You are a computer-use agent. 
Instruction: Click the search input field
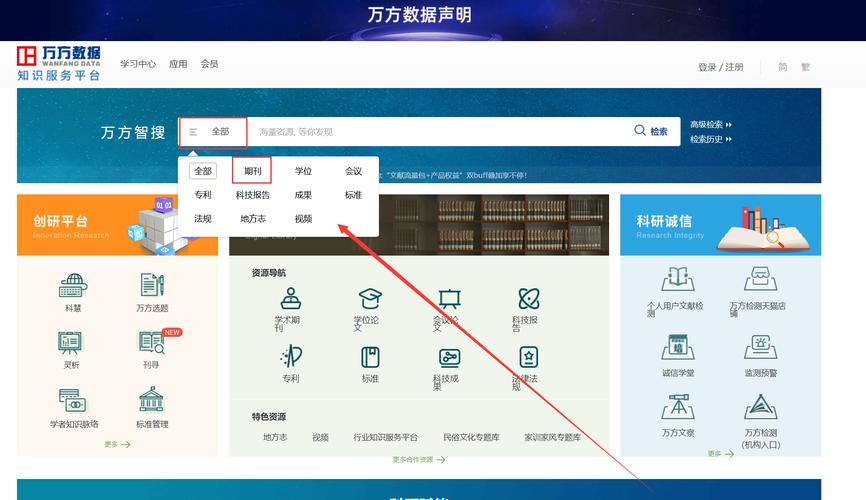pos(436,131)
